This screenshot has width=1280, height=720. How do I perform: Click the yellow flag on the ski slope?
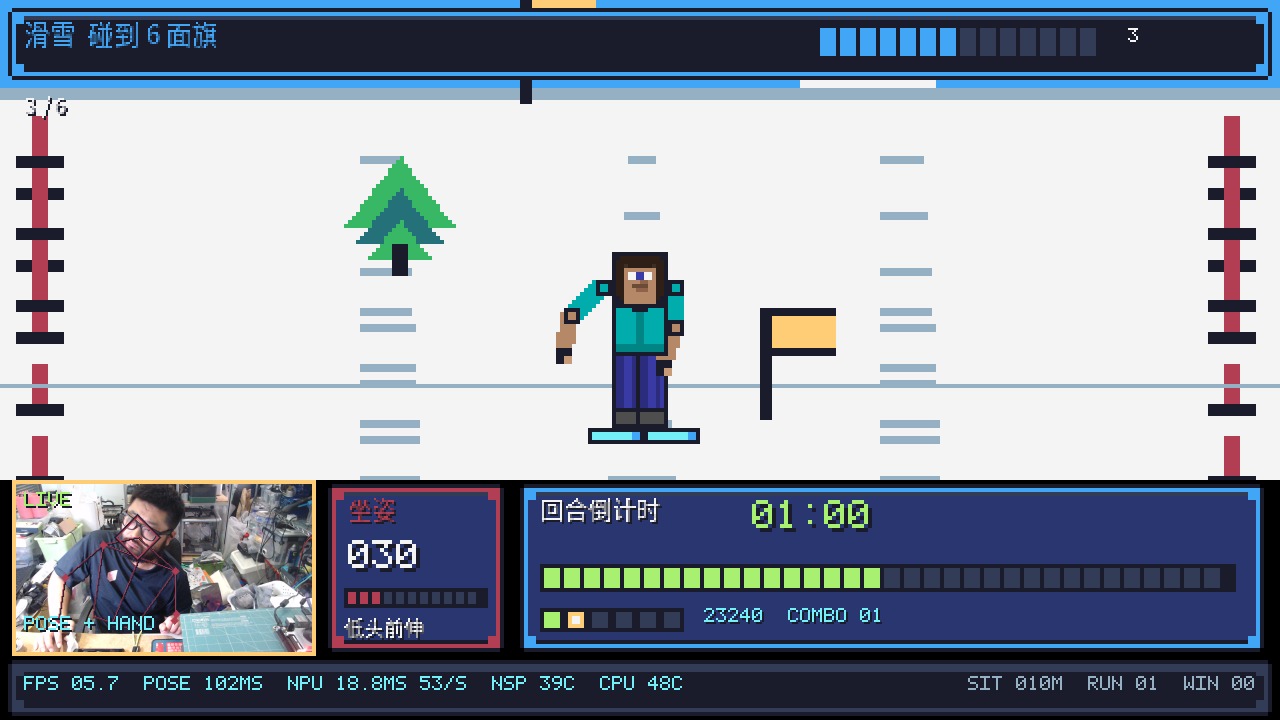pyautogui.click(x=798, y=364)
